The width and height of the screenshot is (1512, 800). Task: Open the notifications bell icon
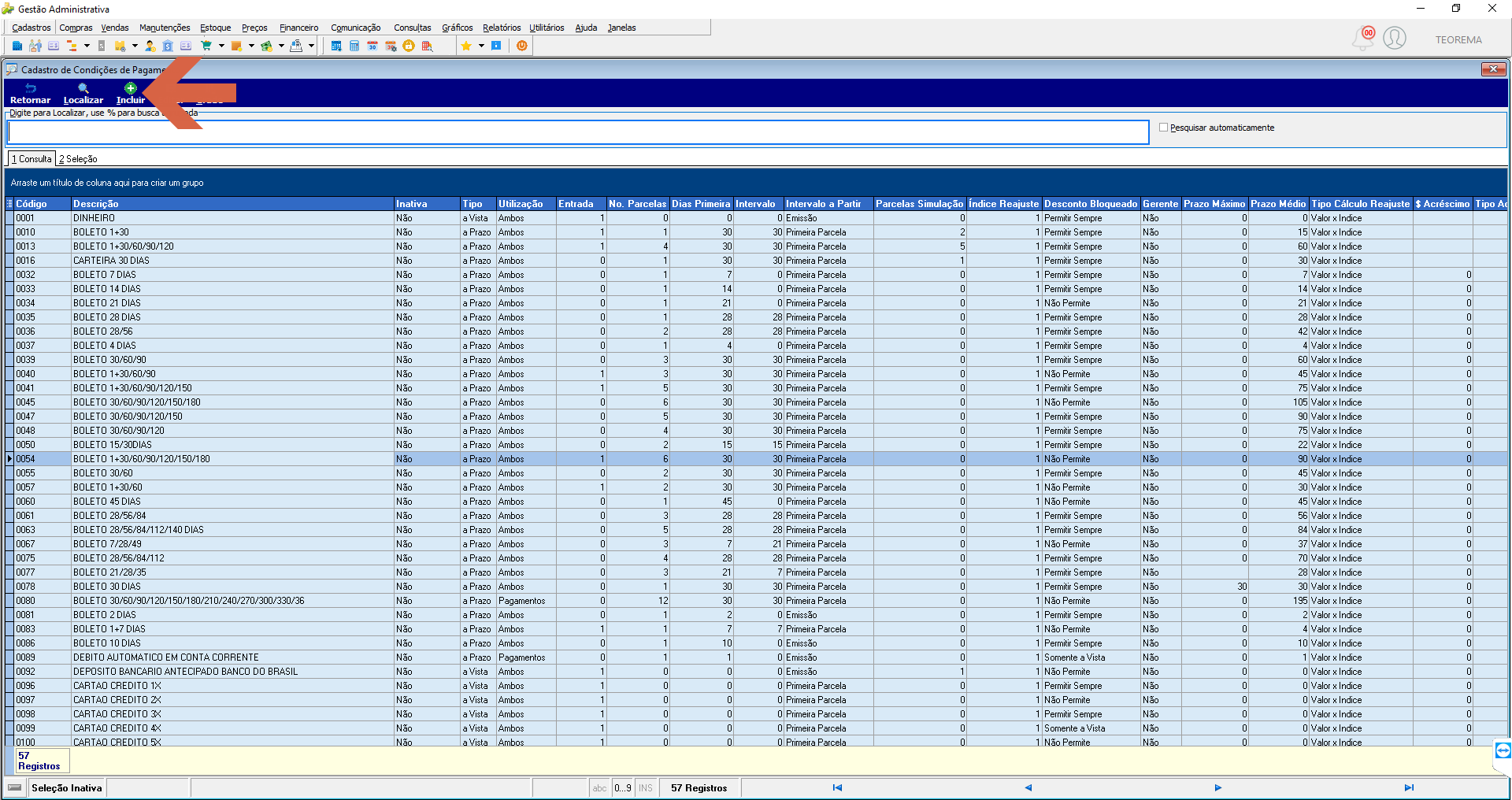(x=1363, y=38)
